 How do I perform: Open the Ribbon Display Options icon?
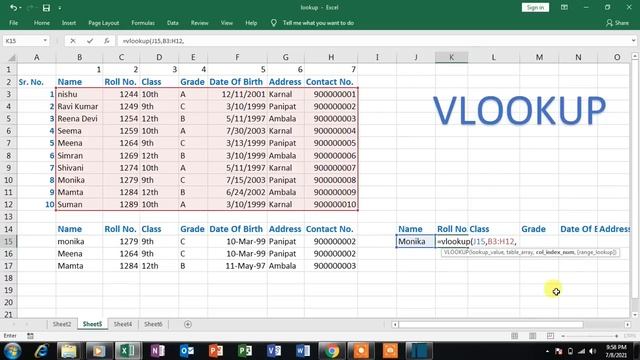tap(564, 7)
